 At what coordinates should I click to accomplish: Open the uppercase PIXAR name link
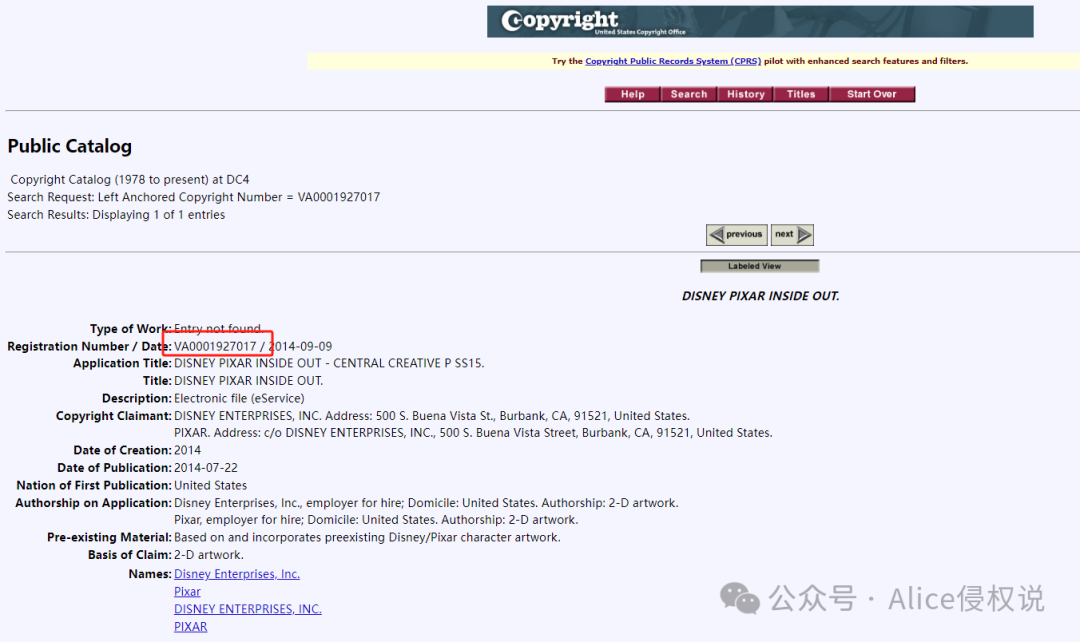(191, 627)
